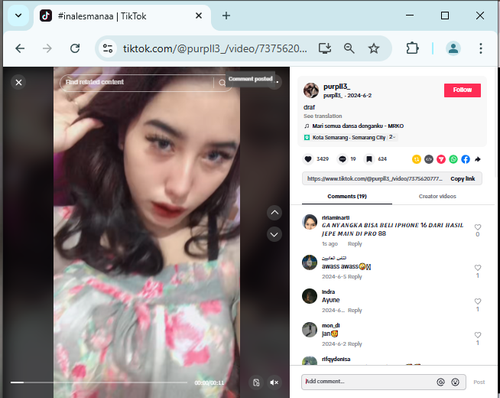The image size is (500, 398).
Task: Click the yellow repost share icon
Action: [416, 159]
